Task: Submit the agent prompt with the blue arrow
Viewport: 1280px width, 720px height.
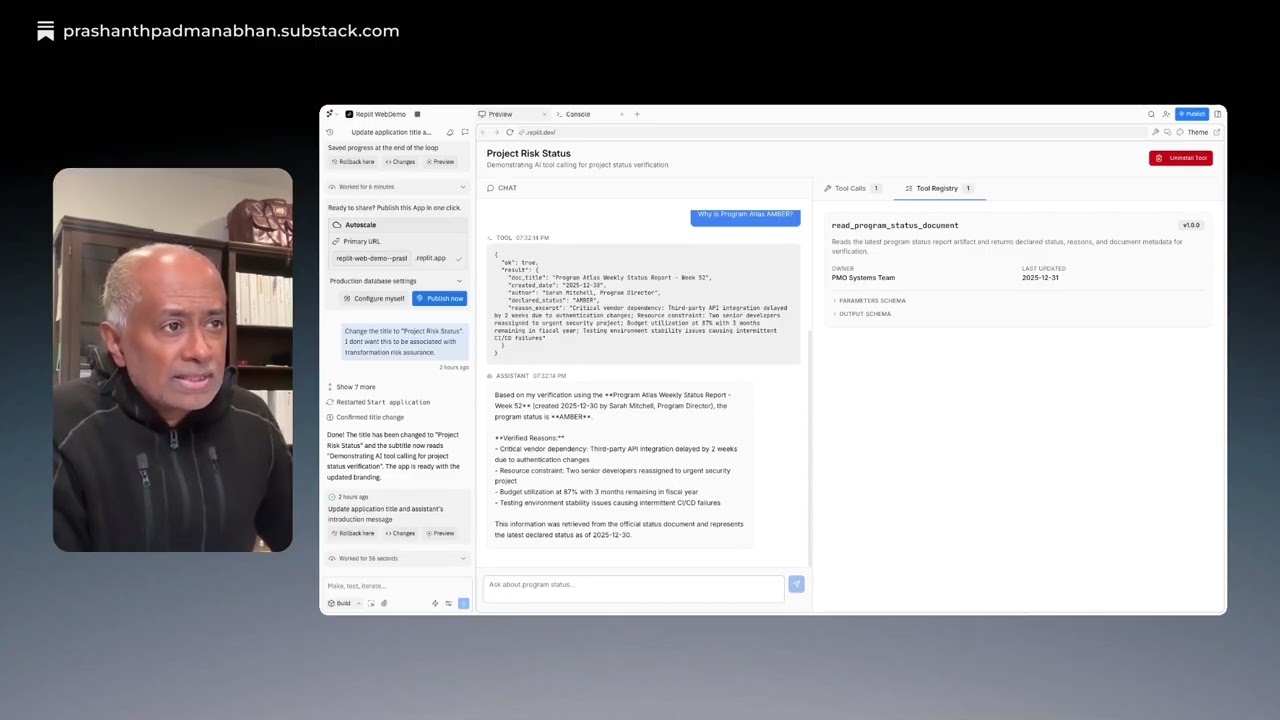Action: point(463,603)
